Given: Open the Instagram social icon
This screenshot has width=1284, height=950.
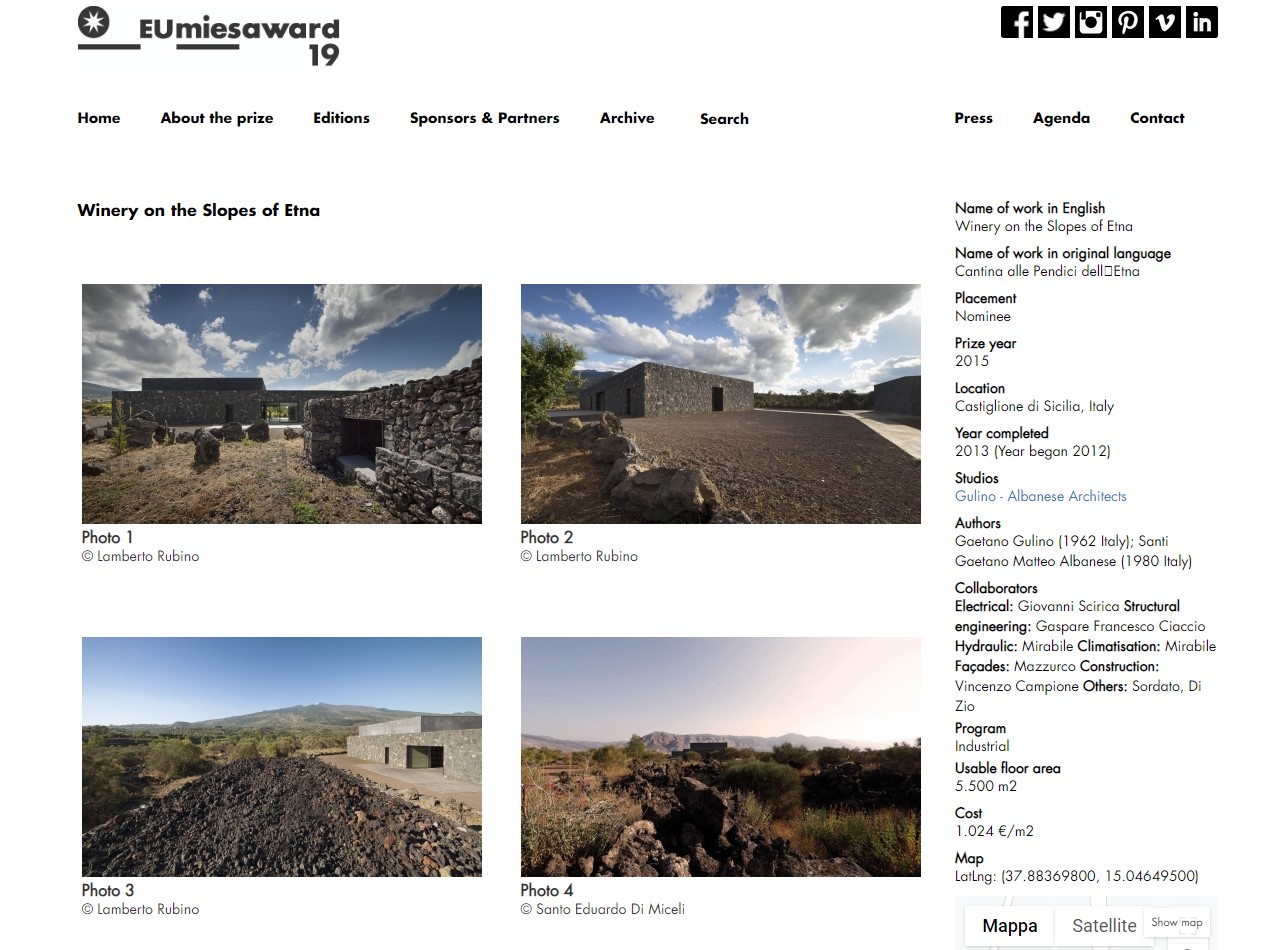Looking at the screenshot, I should (1091, 22).
